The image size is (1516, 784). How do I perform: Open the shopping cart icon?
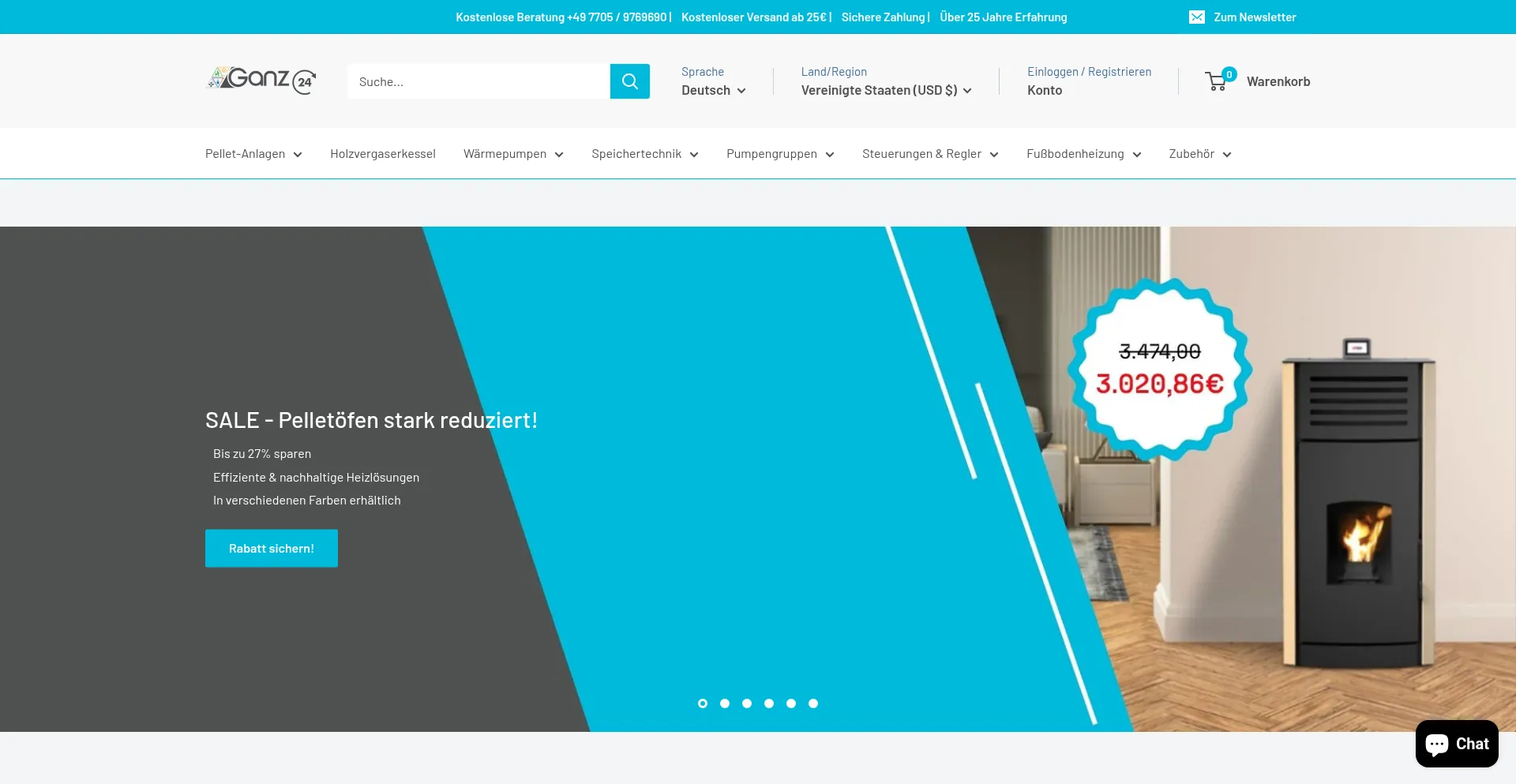(1217, 81)
